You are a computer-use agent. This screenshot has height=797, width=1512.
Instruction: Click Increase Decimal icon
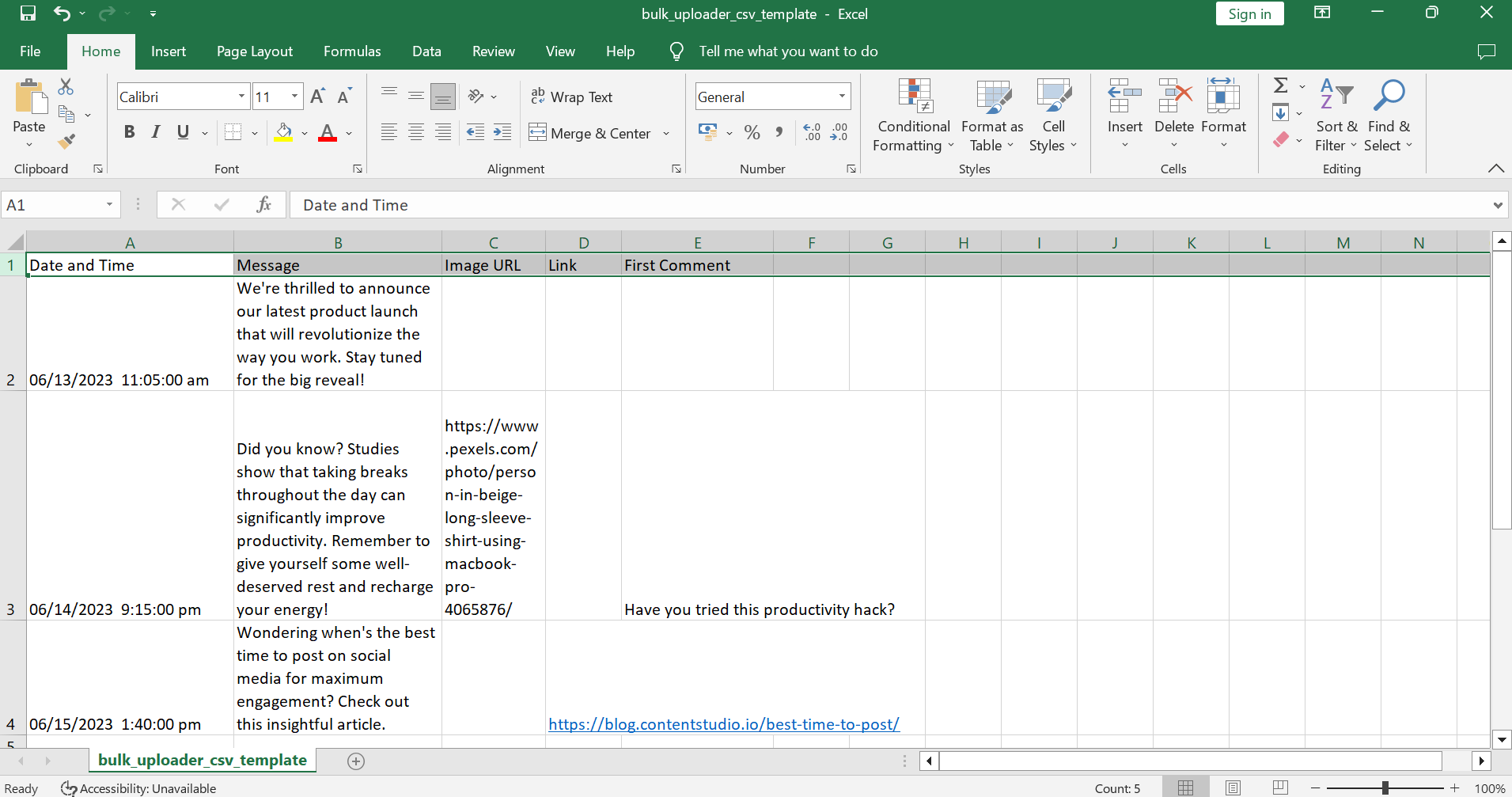click(x=812, y=133)
